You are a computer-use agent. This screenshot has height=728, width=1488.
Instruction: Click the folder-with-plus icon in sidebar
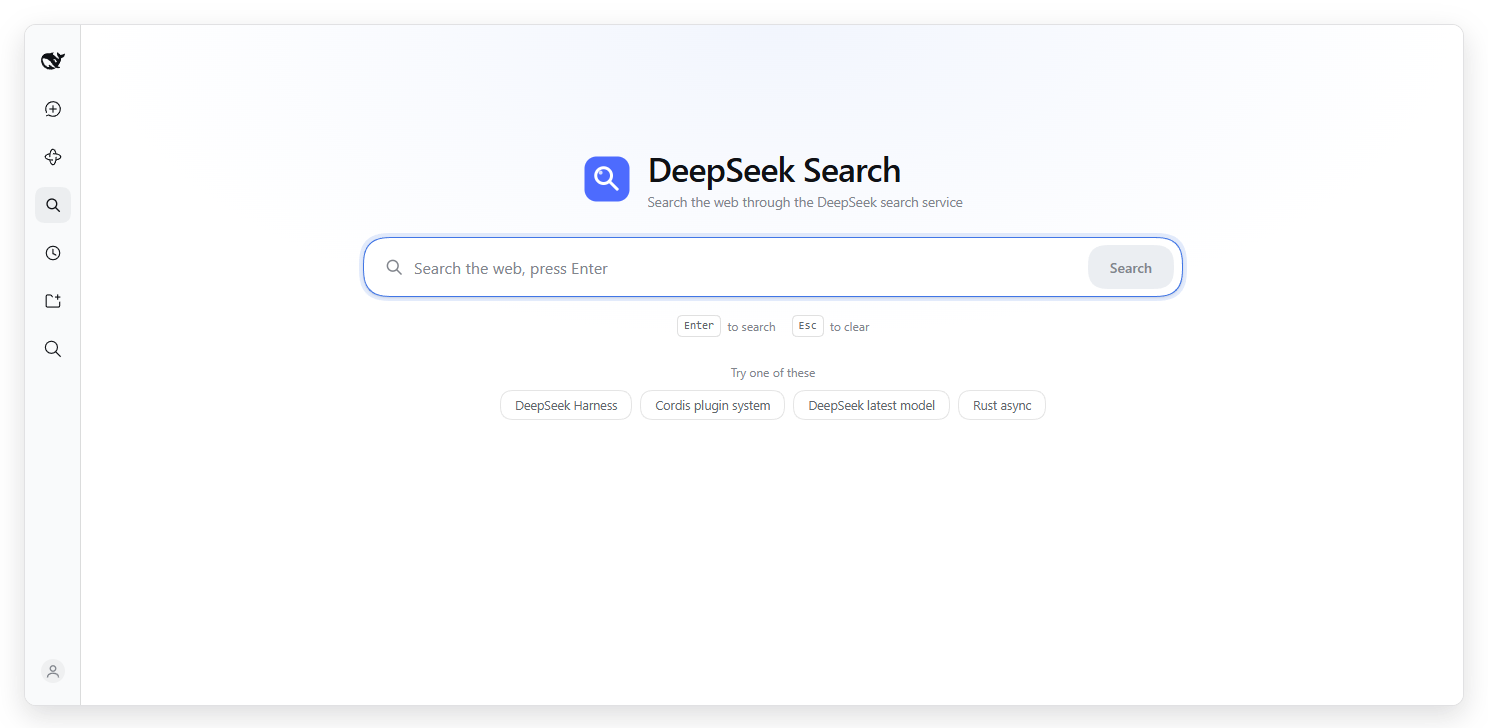pyautogui.click(x=53, y=301)
